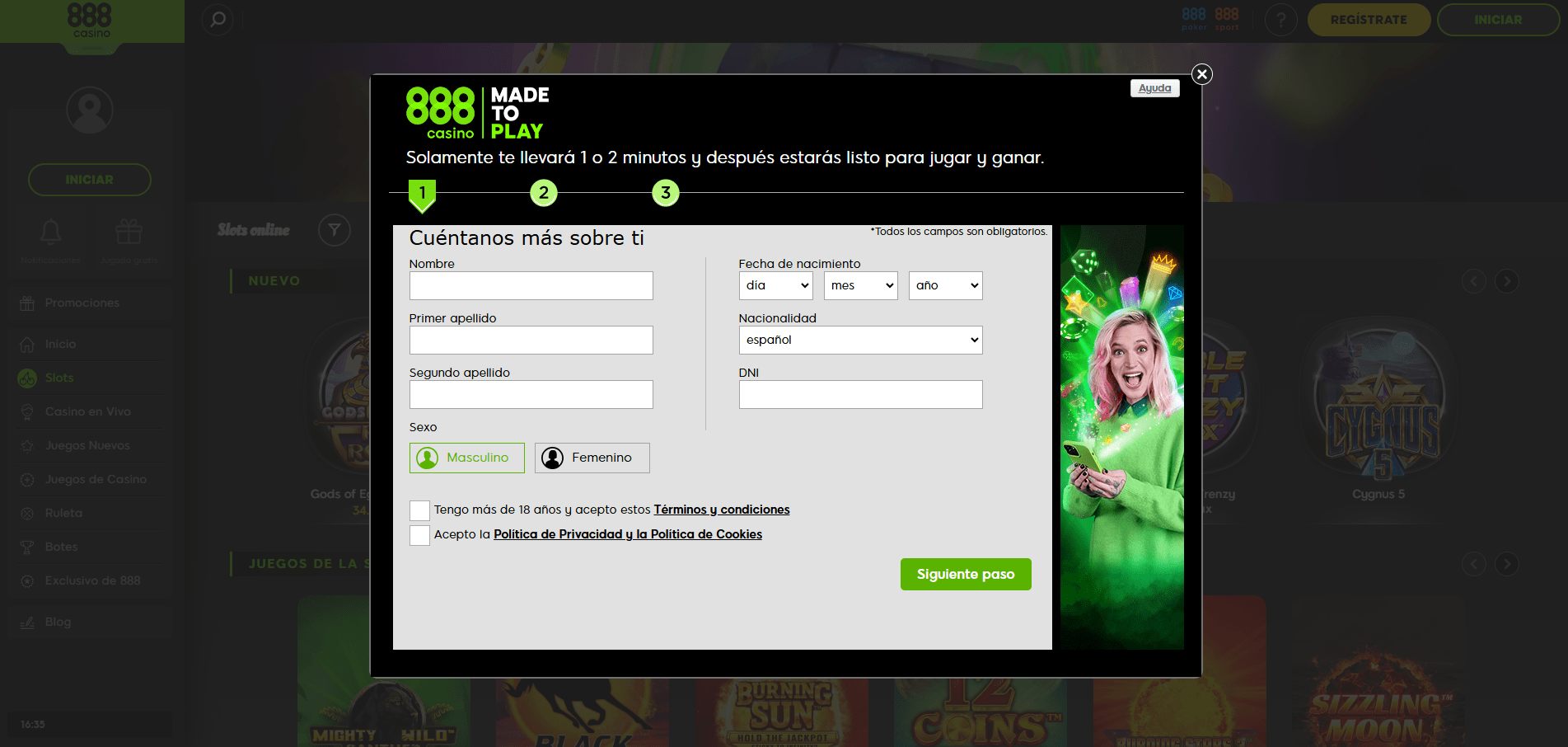Open 888 poker logo link
The height and width of the screenshot is (747, 1568).
point(1194,19)
